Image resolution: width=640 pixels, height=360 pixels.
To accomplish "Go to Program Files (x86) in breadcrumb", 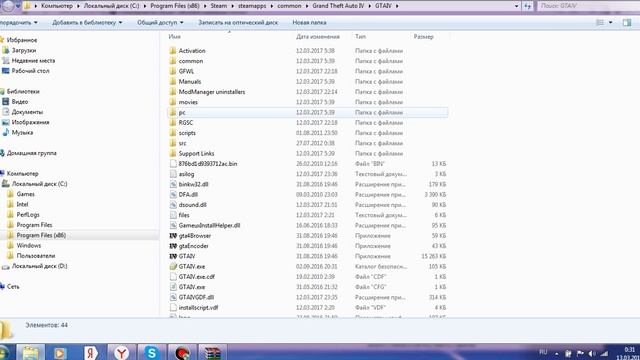I will coord(175,6).
